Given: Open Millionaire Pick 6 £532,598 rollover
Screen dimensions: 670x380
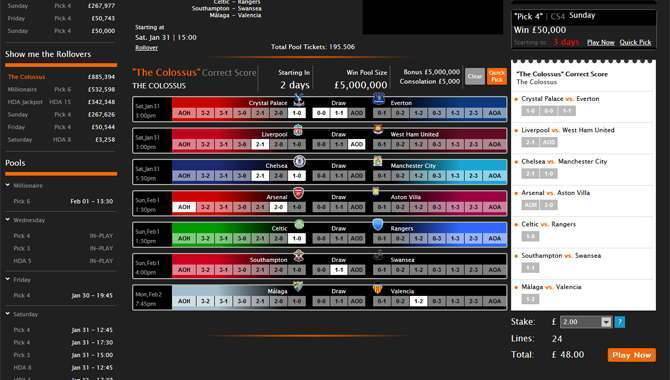Looking at the screenshot, I should [61, 89].
